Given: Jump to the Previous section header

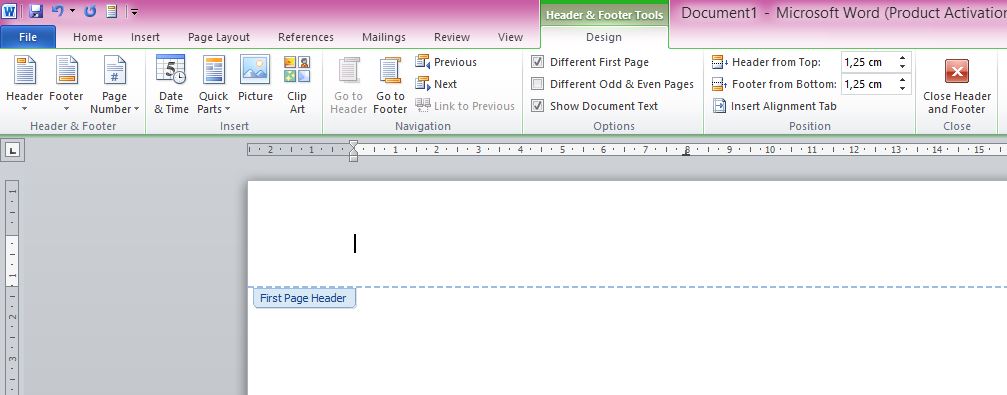Looking at the screenshot, I should [x=446, y=62].
